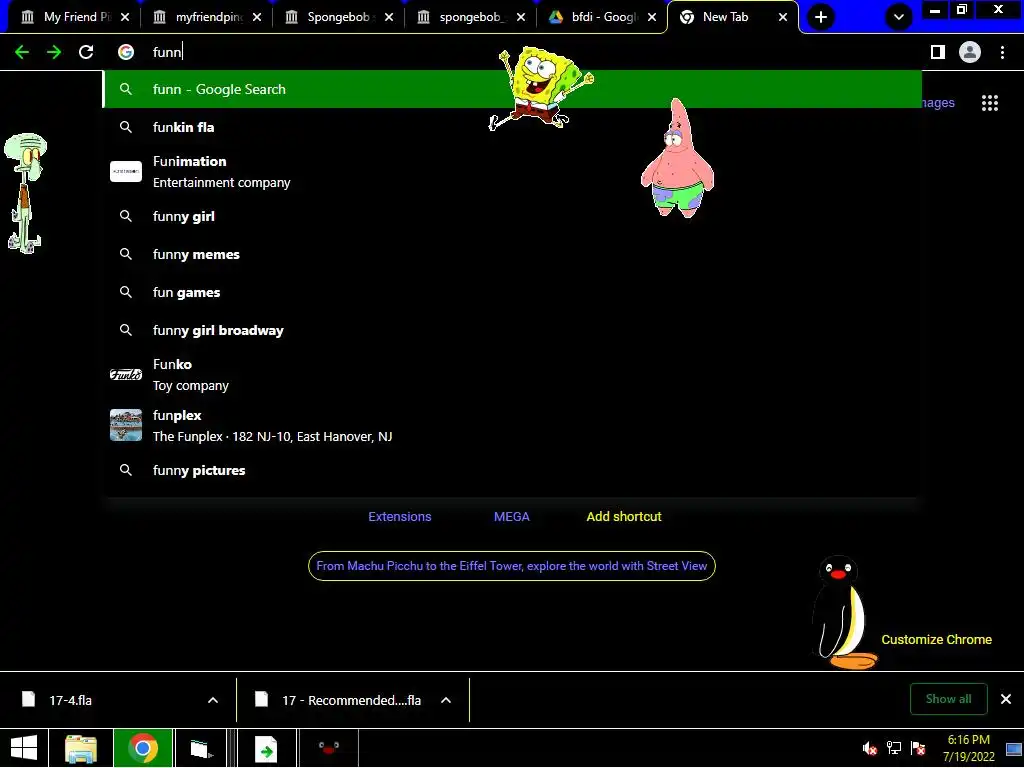Open the Google apps grid
The image size is (1024, 768).
coord(990,103)
